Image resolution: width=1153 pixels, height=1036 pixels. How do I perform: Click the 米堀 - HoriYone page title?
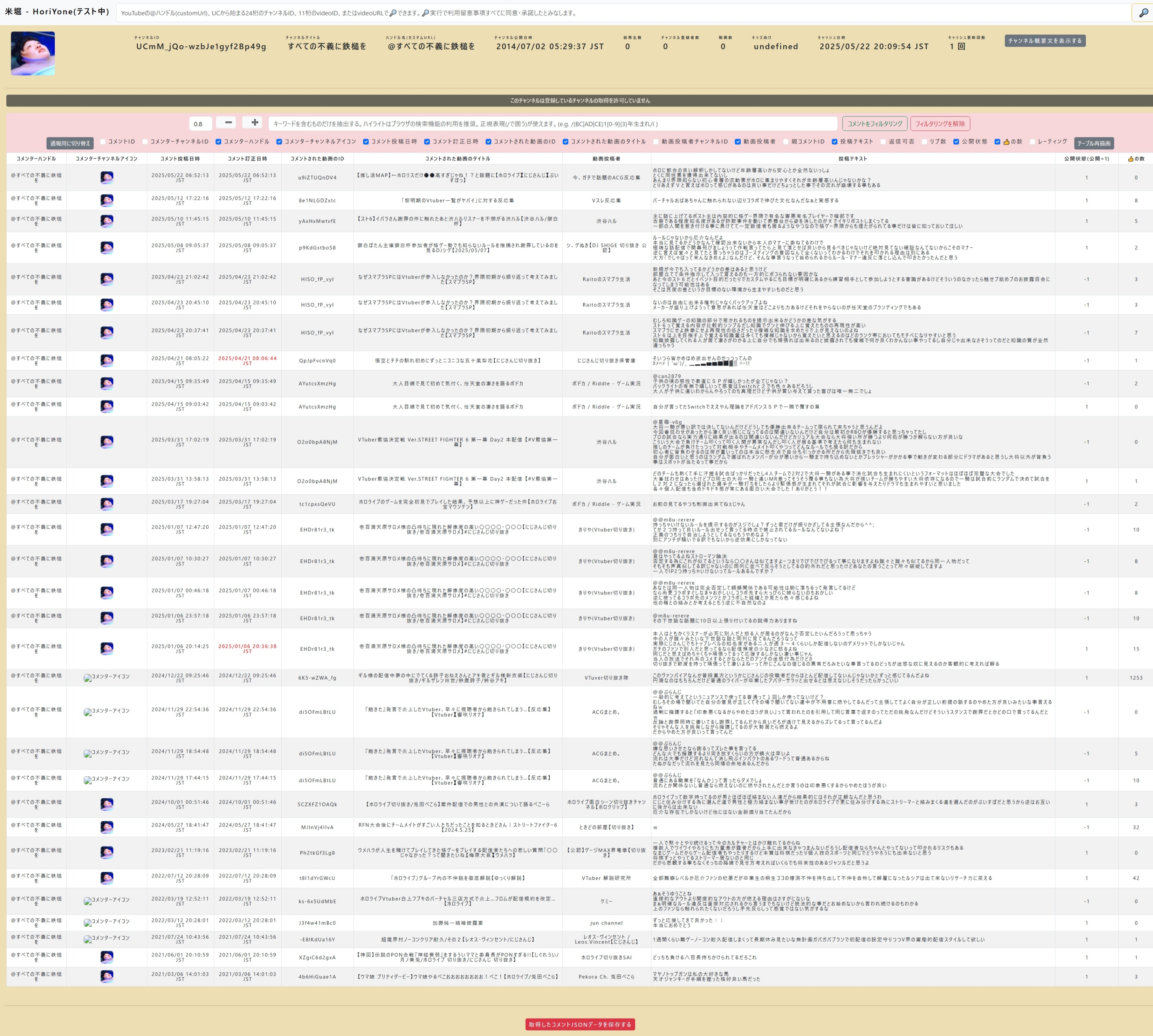tap(57, 12)
